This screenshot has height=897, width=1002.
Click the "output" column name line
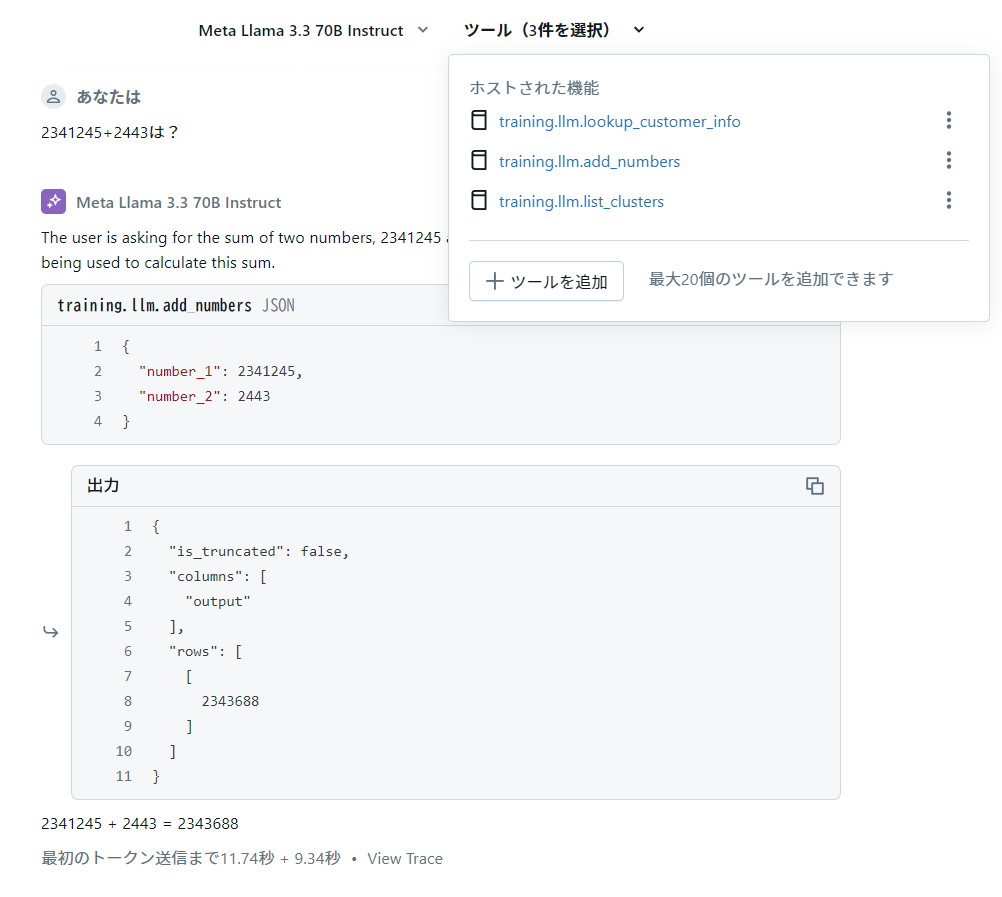click(218, 601)
